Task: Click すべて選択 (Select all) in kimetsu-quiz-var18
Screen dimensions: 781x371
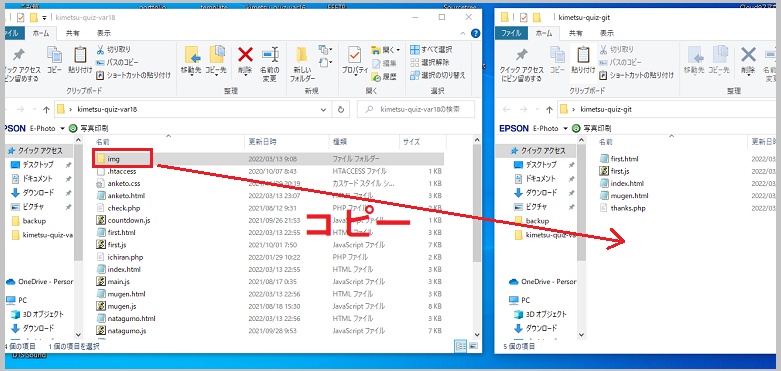Action: coord(431,49)
